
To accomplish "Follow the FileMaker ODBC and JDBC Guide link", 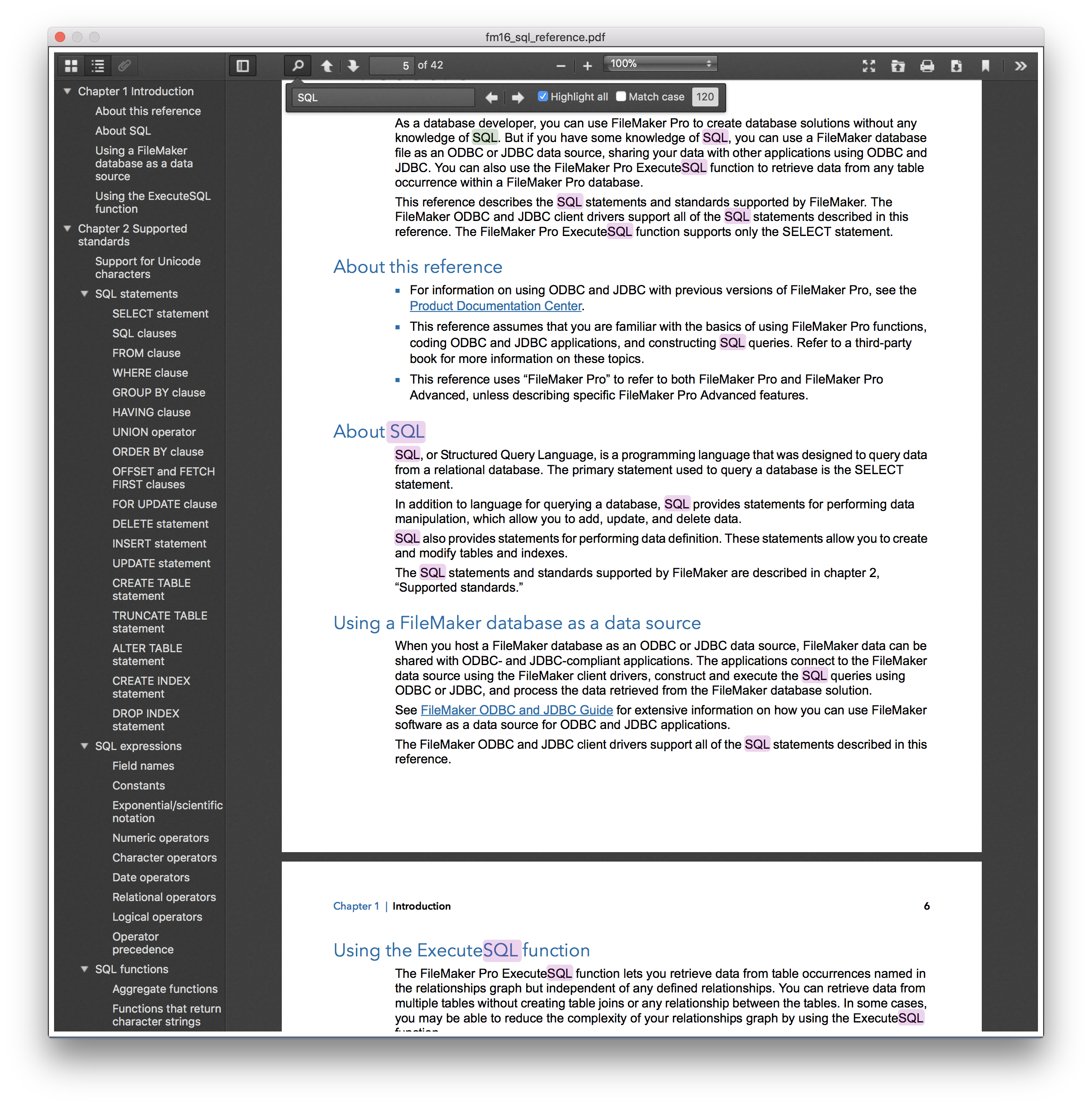I will point(516,710).
